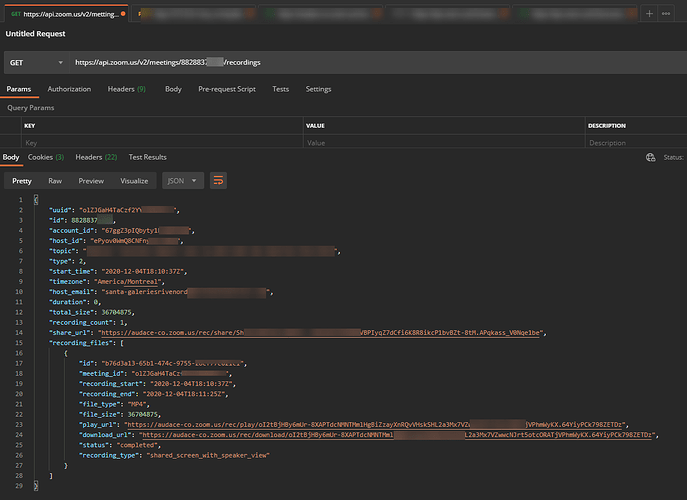687x500 pixels.
Task: View the Test Results tab
Action: coord(148,157)
